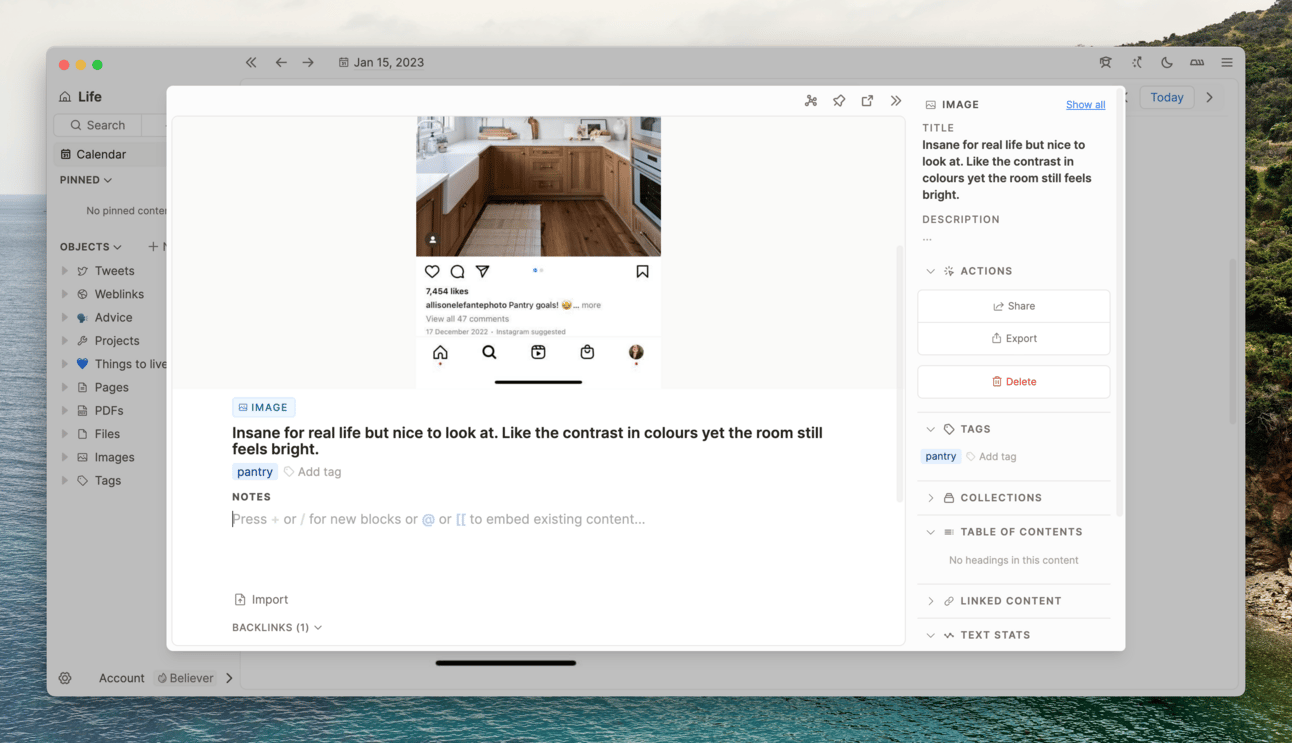This screenshot has height=743, width=1292.
Task: Collapse the ACTIONS section
Action: tap(931, 271)
